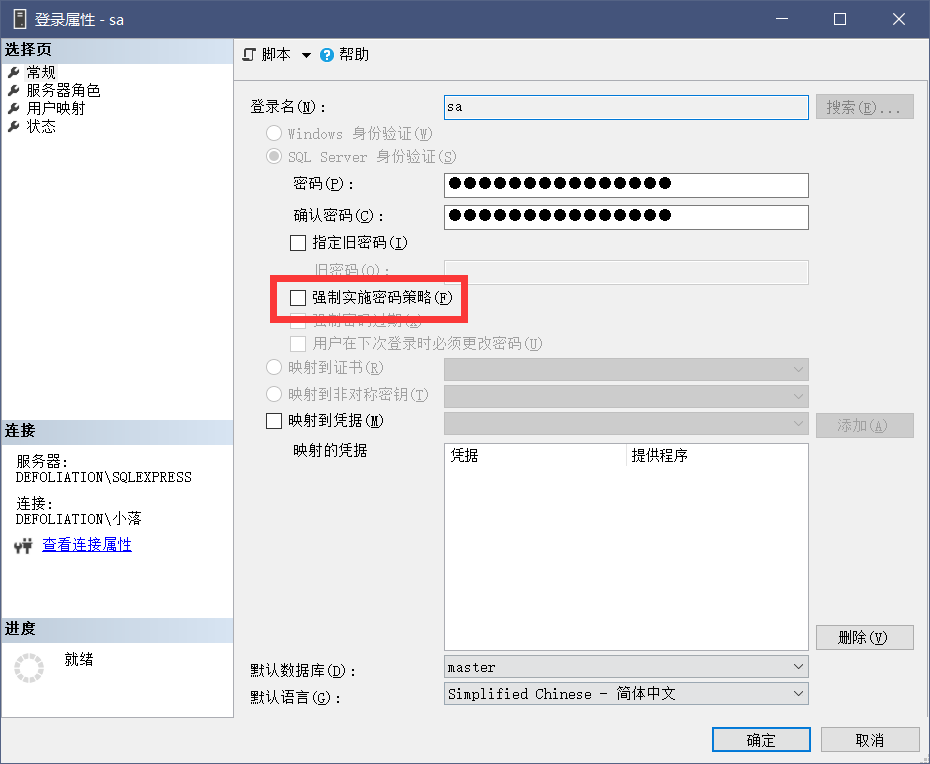Click the blue help question-mark icon
This screenshot has height=764, width=930.
(327, 55)
